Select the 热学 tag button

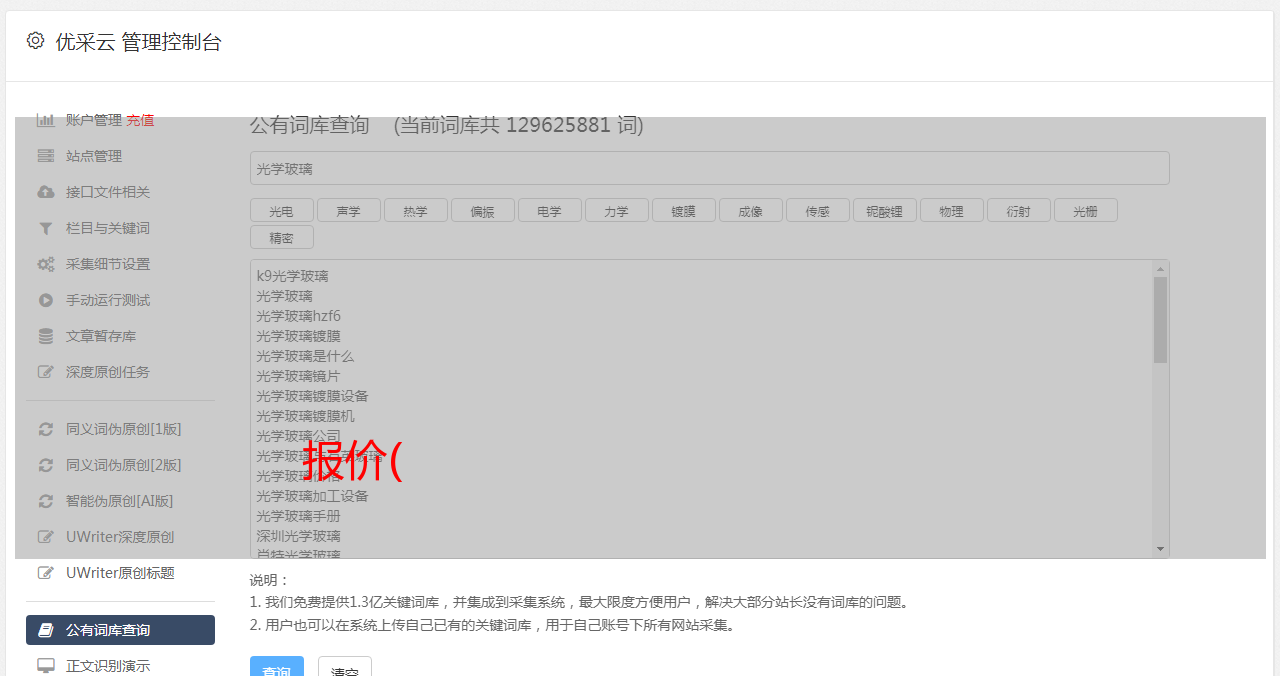coord(415,211)
